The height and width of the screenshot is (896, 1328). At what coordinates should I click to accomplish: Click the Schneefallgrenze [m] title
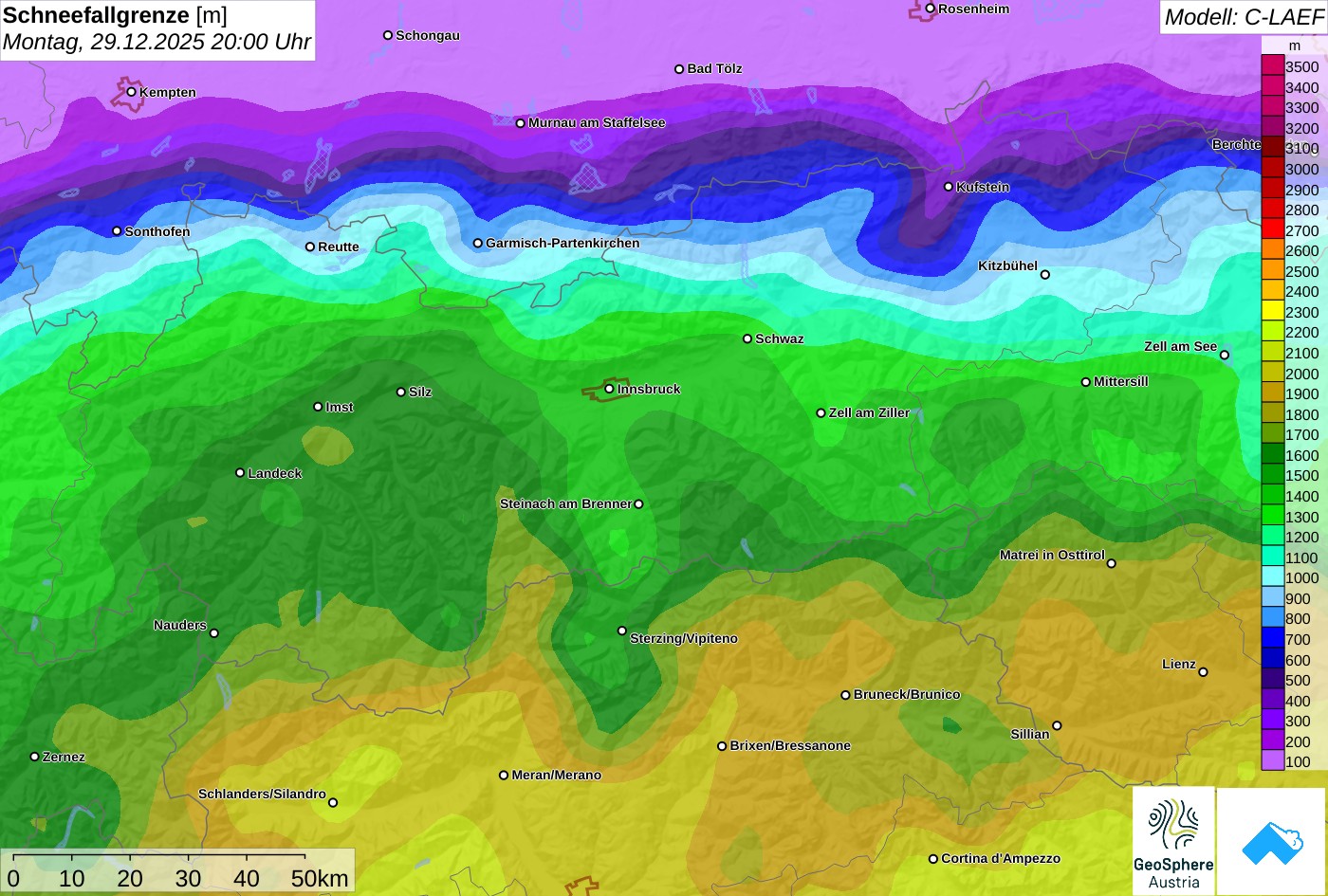(115, 15)
